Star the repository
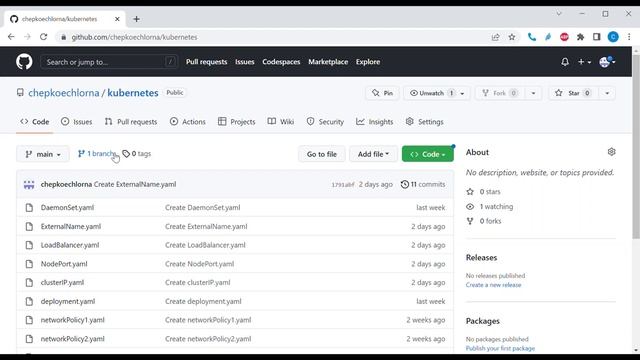The height and width of the screenshot is (360, 640). tap(573, 93)
